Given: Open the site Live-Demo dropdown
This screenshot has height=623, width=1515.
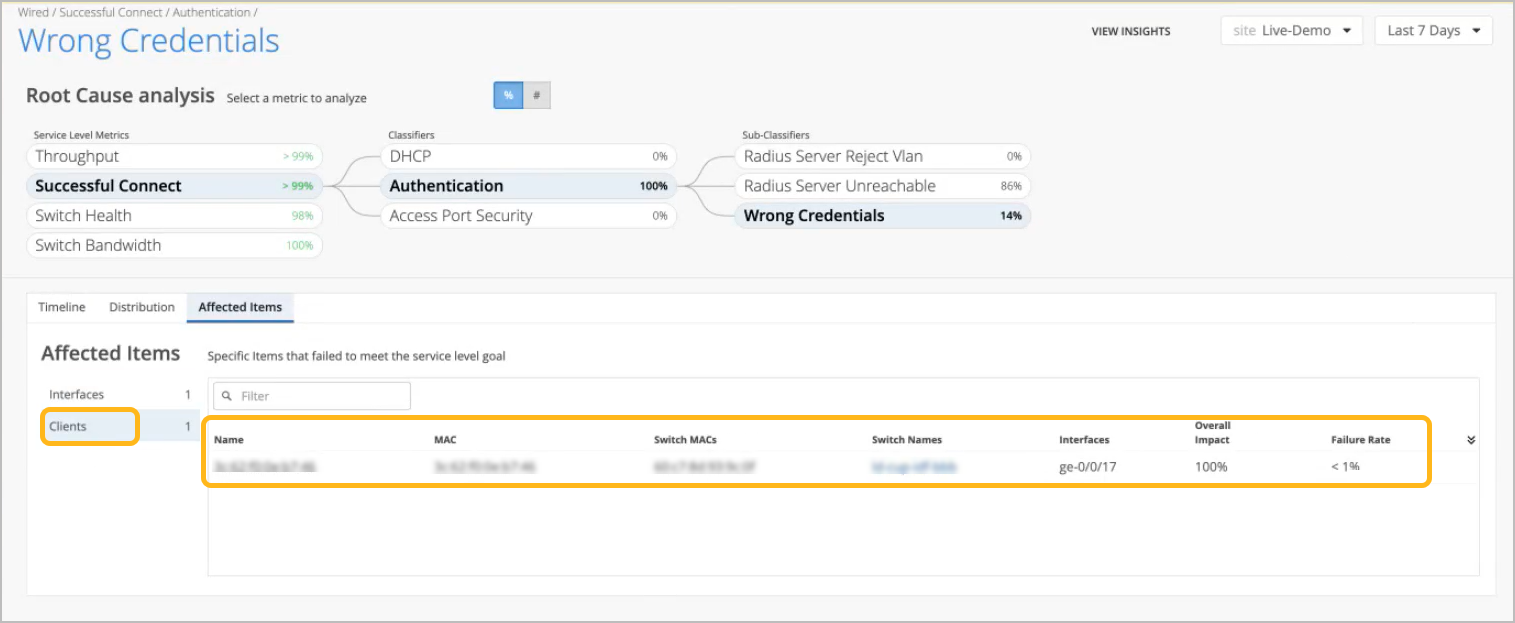Looking at the screenshot, I should (1291, 31).
